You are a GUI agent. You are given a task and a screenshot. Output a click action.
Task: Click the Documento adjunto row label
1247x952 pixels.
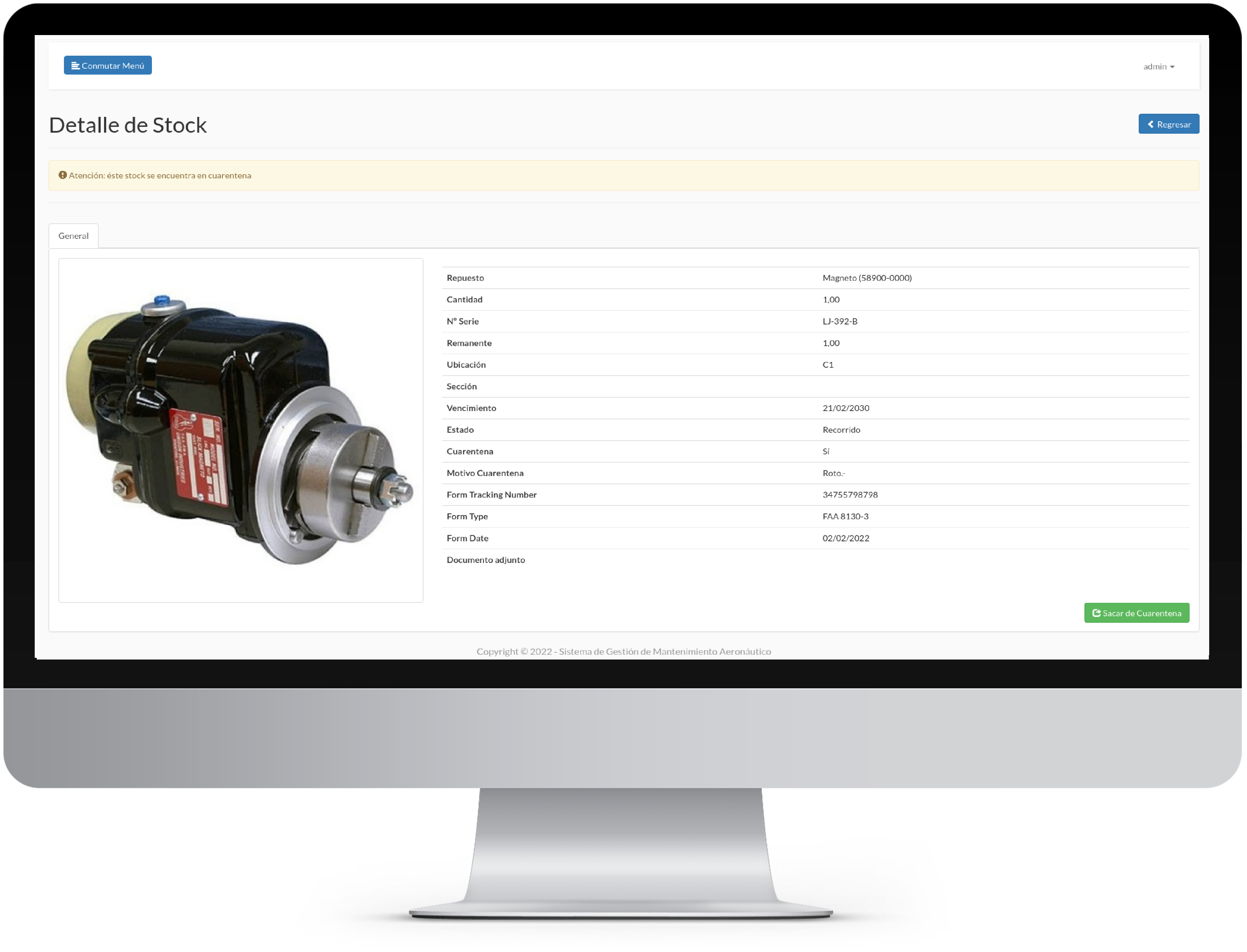point(486,560)
